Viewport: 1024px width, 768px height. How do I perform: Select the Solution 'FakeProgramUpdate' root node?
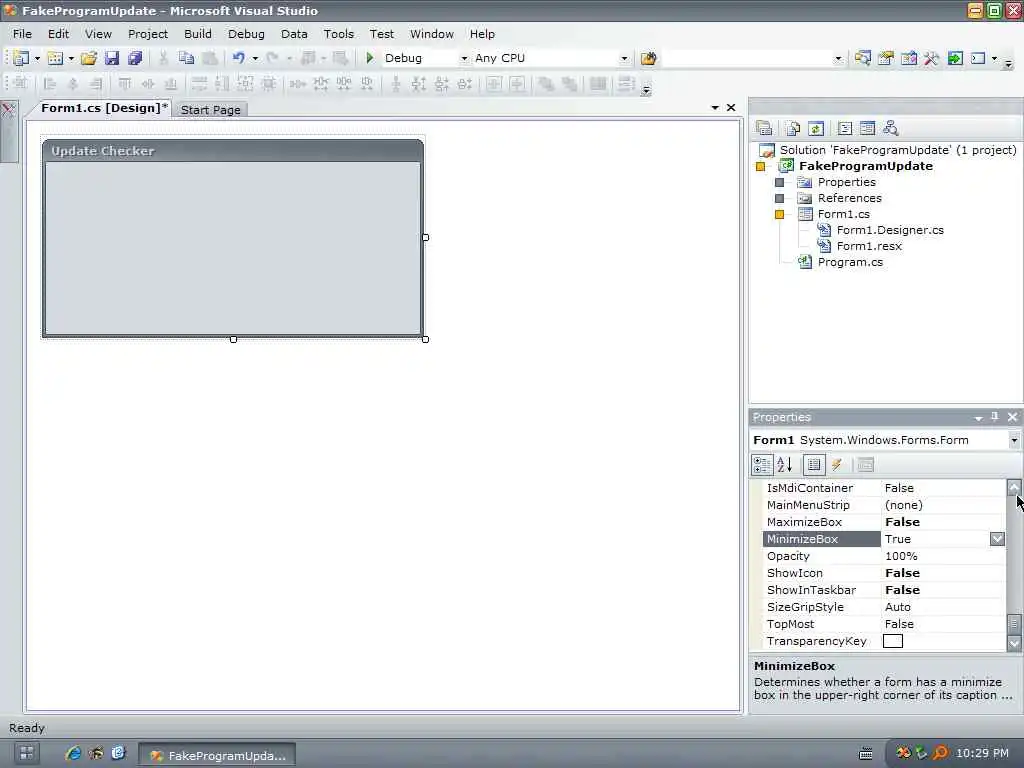[897, 150]
